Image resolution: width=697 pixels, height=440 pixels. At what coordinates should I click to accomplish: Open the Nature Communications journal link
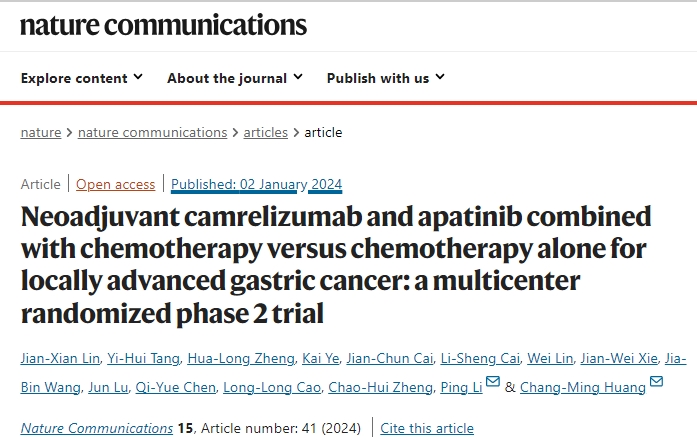[x=97, y=428]
